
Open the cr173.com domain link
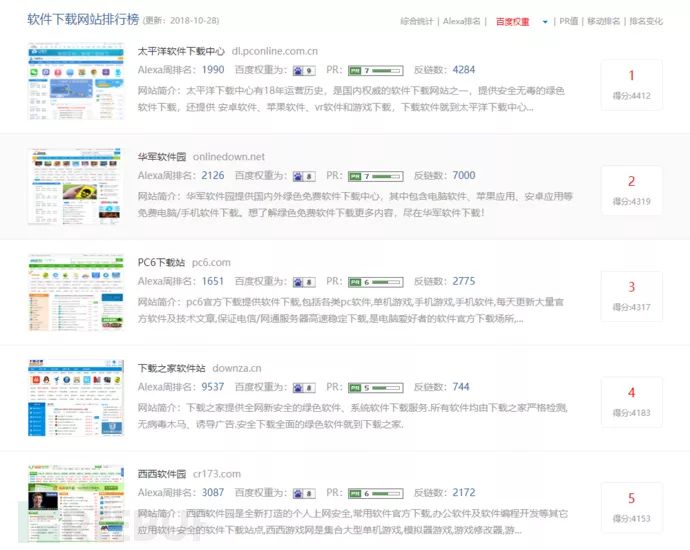click(x=217, y=474)
